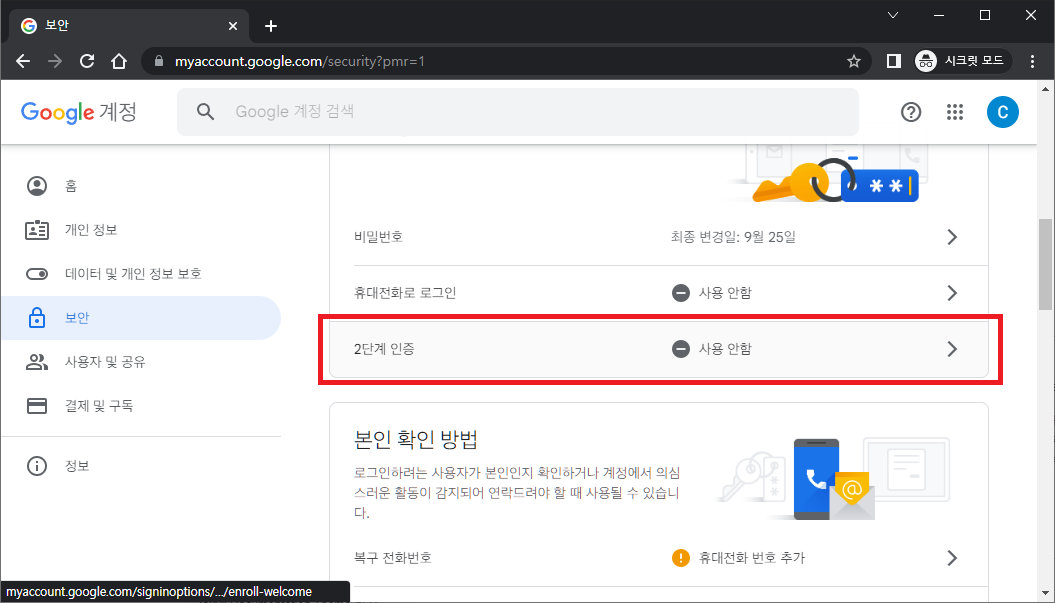The height and width of the screenshot is (603, 1055).
Task: Click the info circle icon
Action: 37,466
